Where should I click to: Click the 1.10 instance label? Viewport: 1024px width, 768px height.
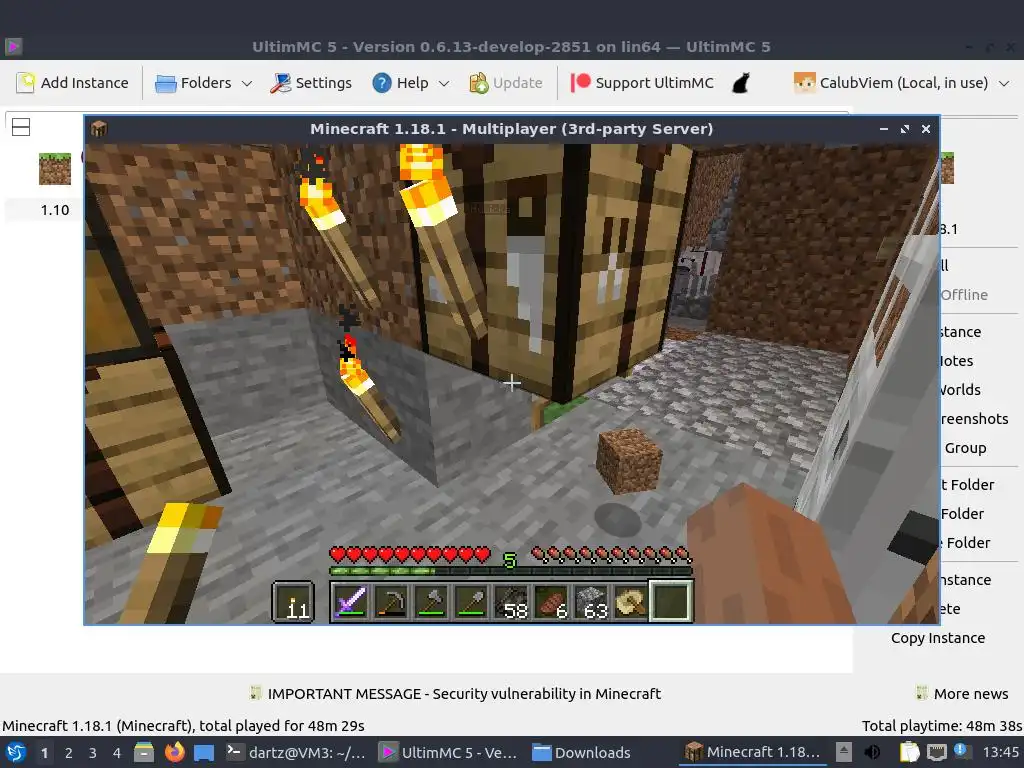click(x=55, y=210)
